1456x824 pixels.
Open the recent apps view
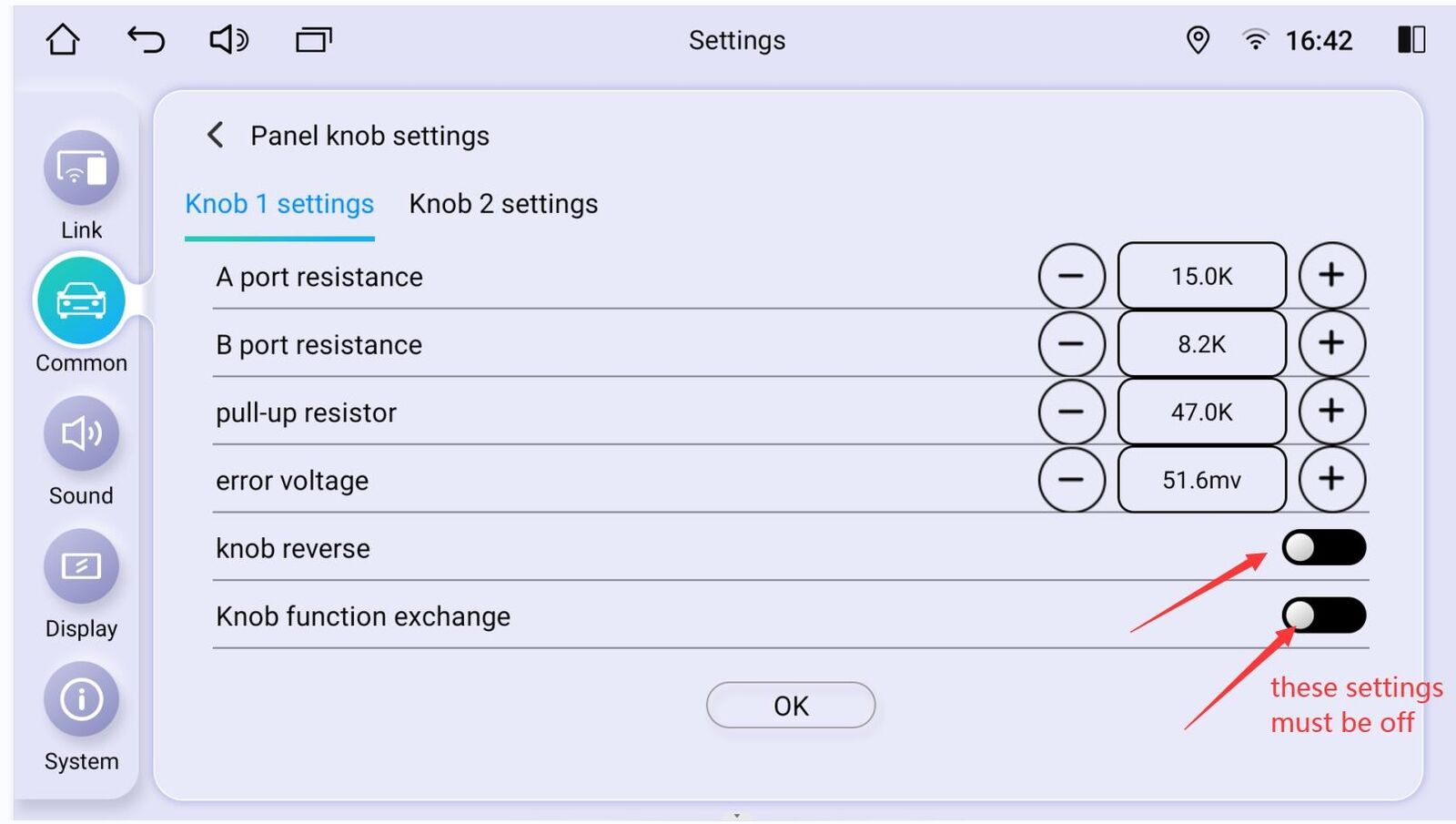pyautogui.click(x=313, y=40)
